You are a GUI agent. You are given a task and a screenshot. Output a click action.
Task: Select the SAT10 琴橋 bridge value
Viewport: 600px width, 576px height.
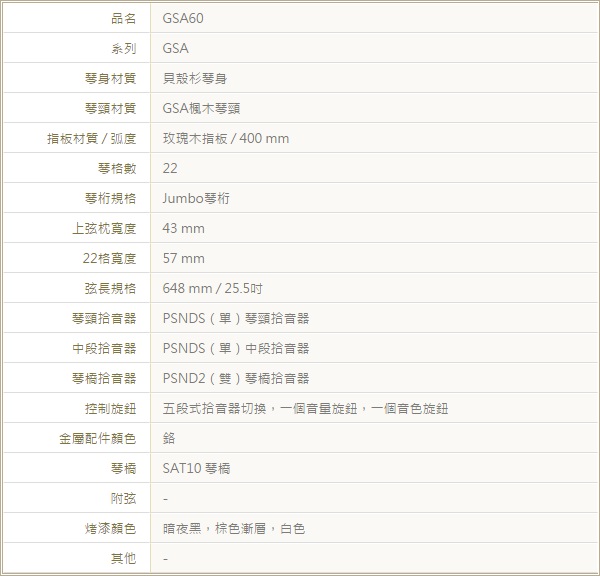pyautogui.click(x=196, y=468)
